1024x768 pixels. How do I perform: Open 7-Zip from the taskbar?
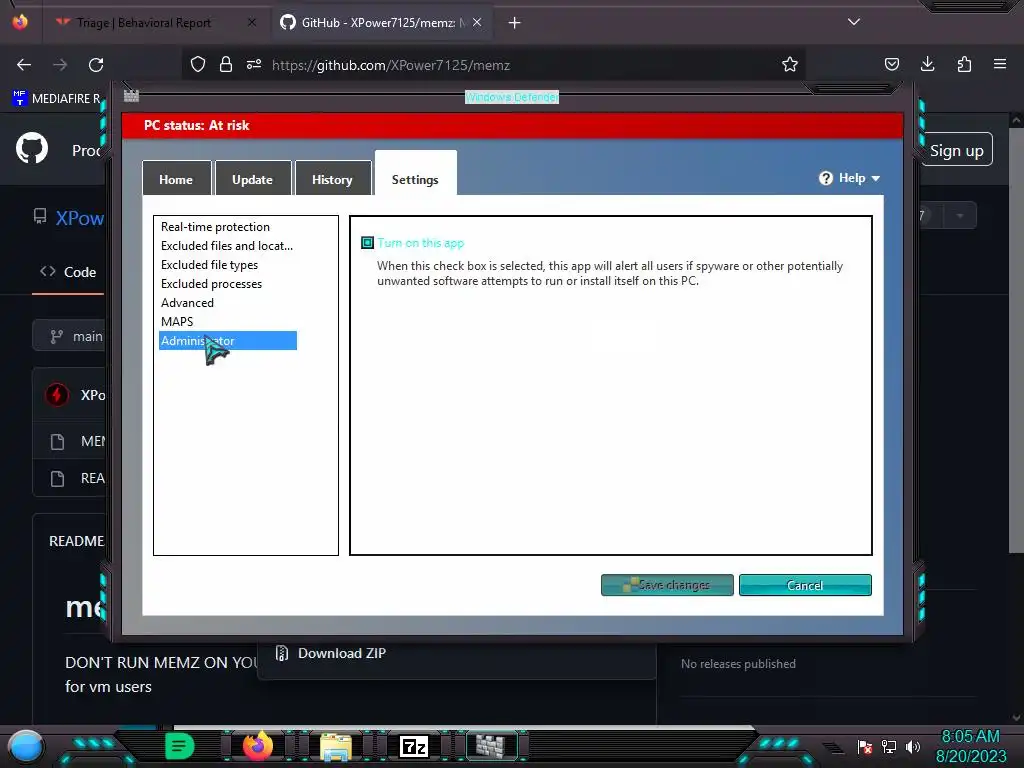coord(414,746)
